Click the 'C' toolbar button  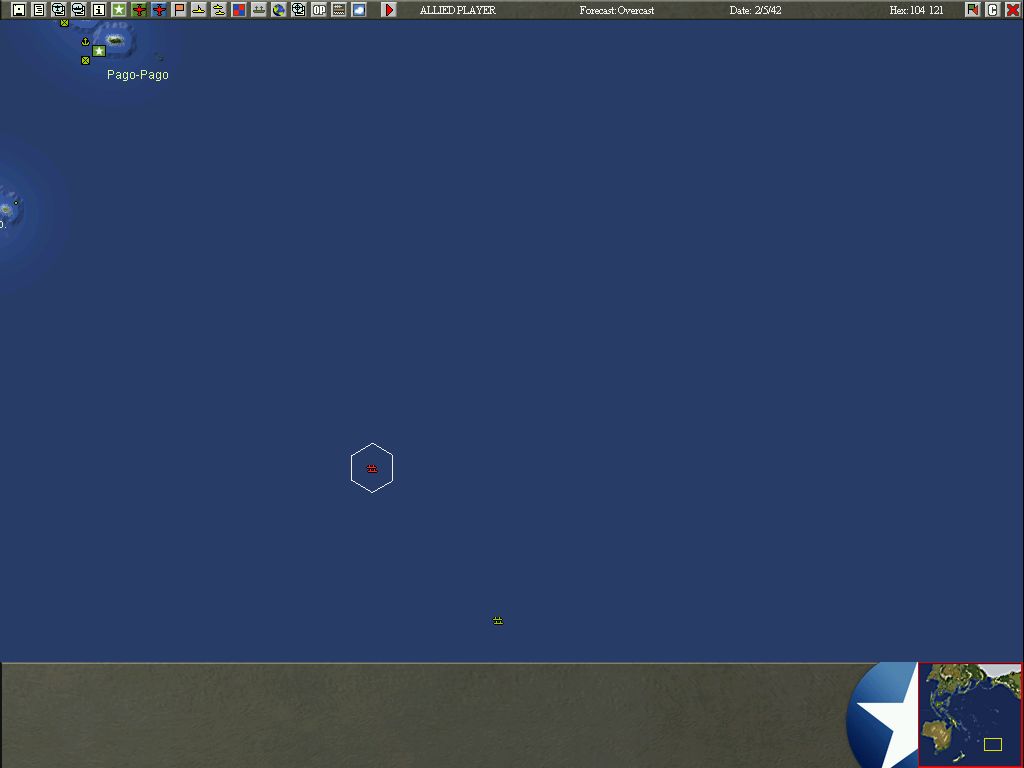click(993, 10)
